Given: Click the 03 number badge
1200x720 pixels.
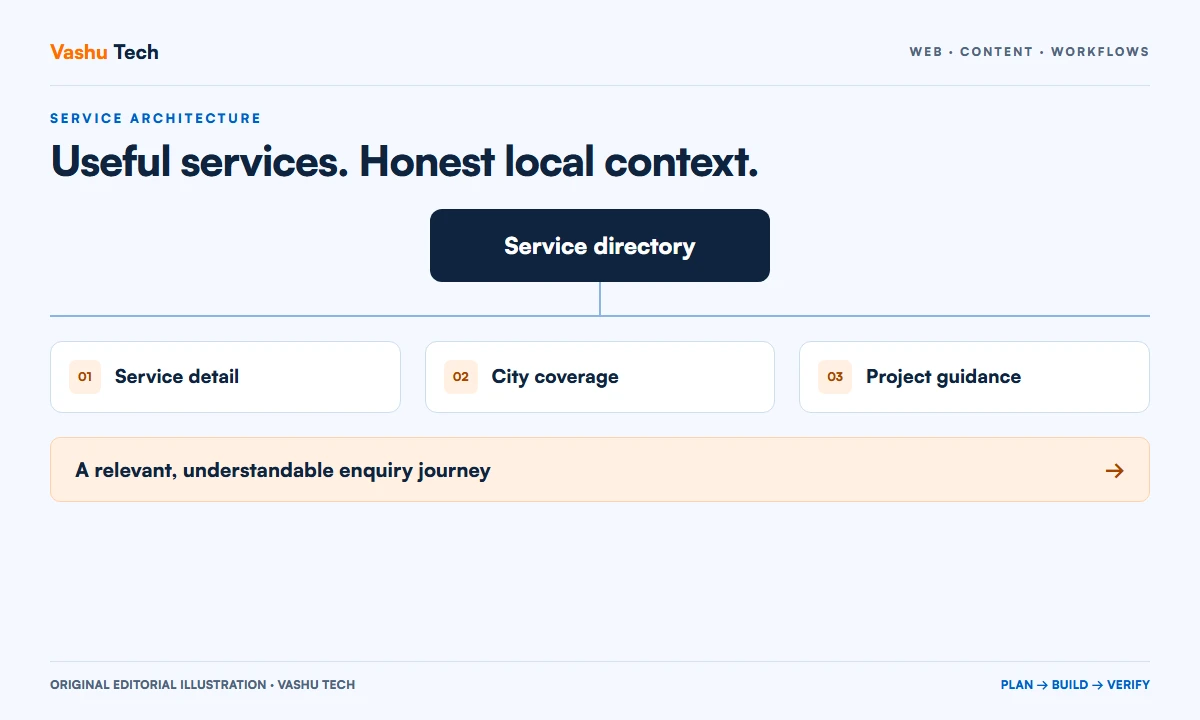Looking at the screenshot, I should click(835, 377).
